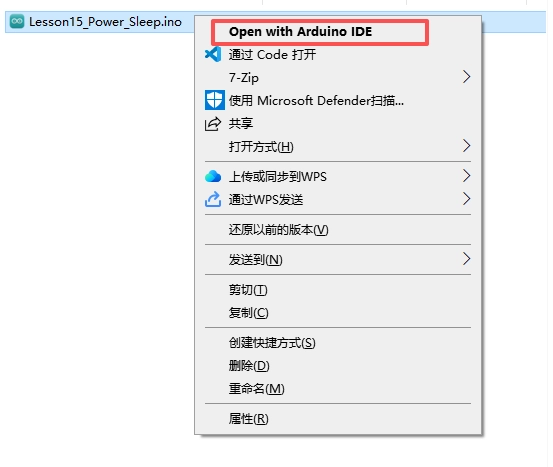The width and height of the screenshot is (553, 467).
Task: Click the Arduino file icon of Lesson15_Power_Sleep.ino
Action: pyautogui.click(x=17, y=22)
